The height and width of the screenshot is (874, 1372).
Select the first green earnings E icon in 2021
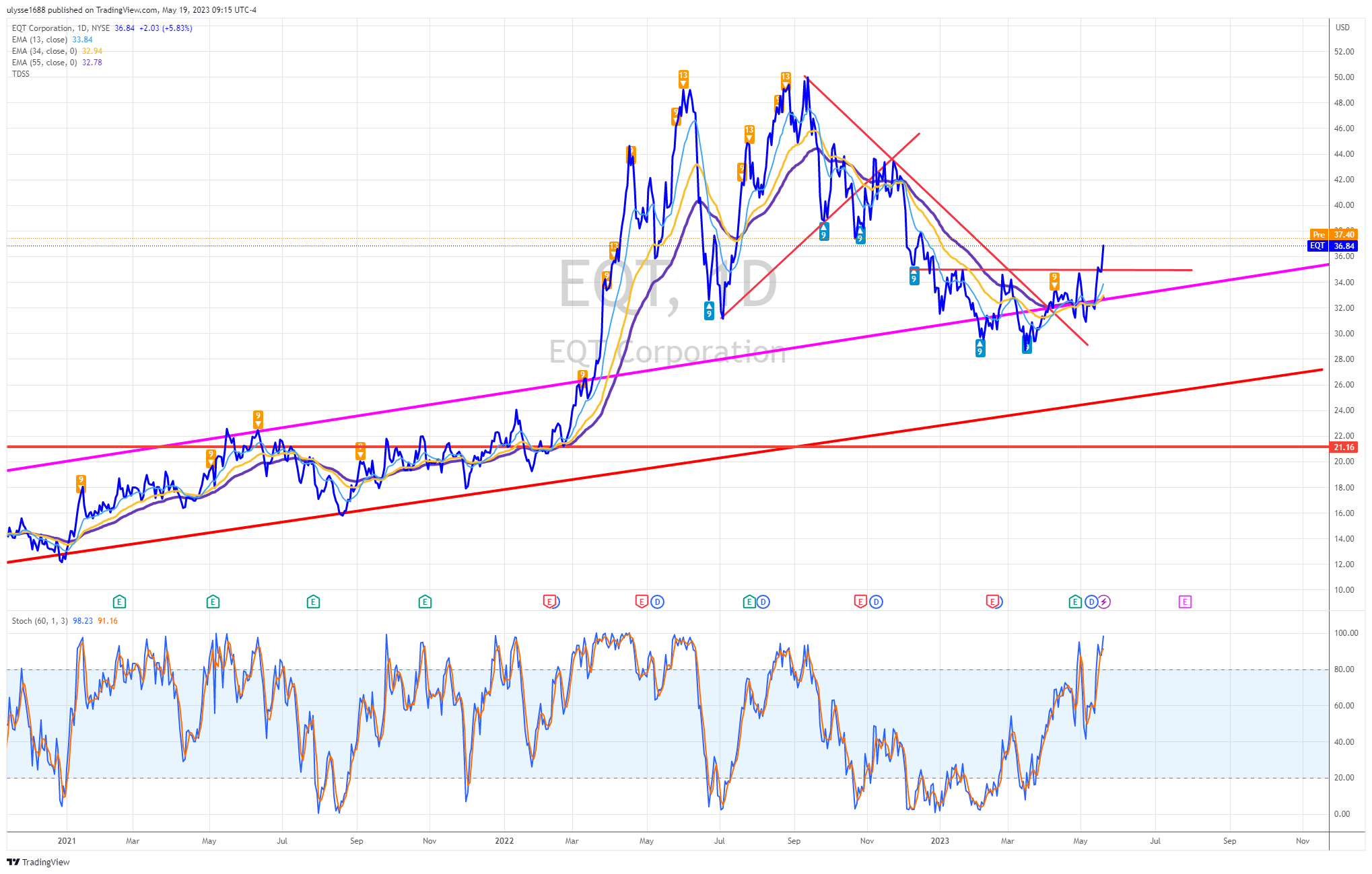[119, 602]
